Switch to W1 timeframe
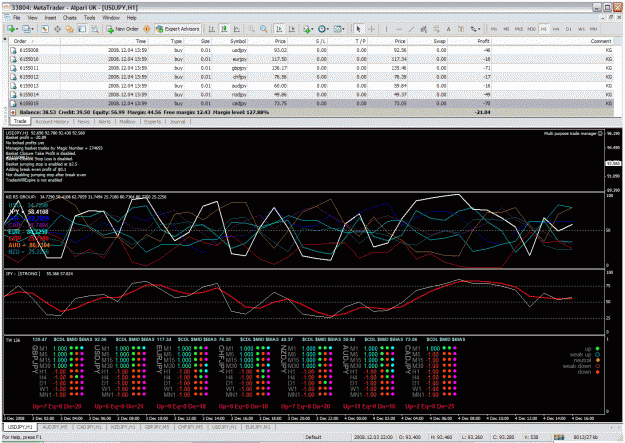 [x=581, y=29]
